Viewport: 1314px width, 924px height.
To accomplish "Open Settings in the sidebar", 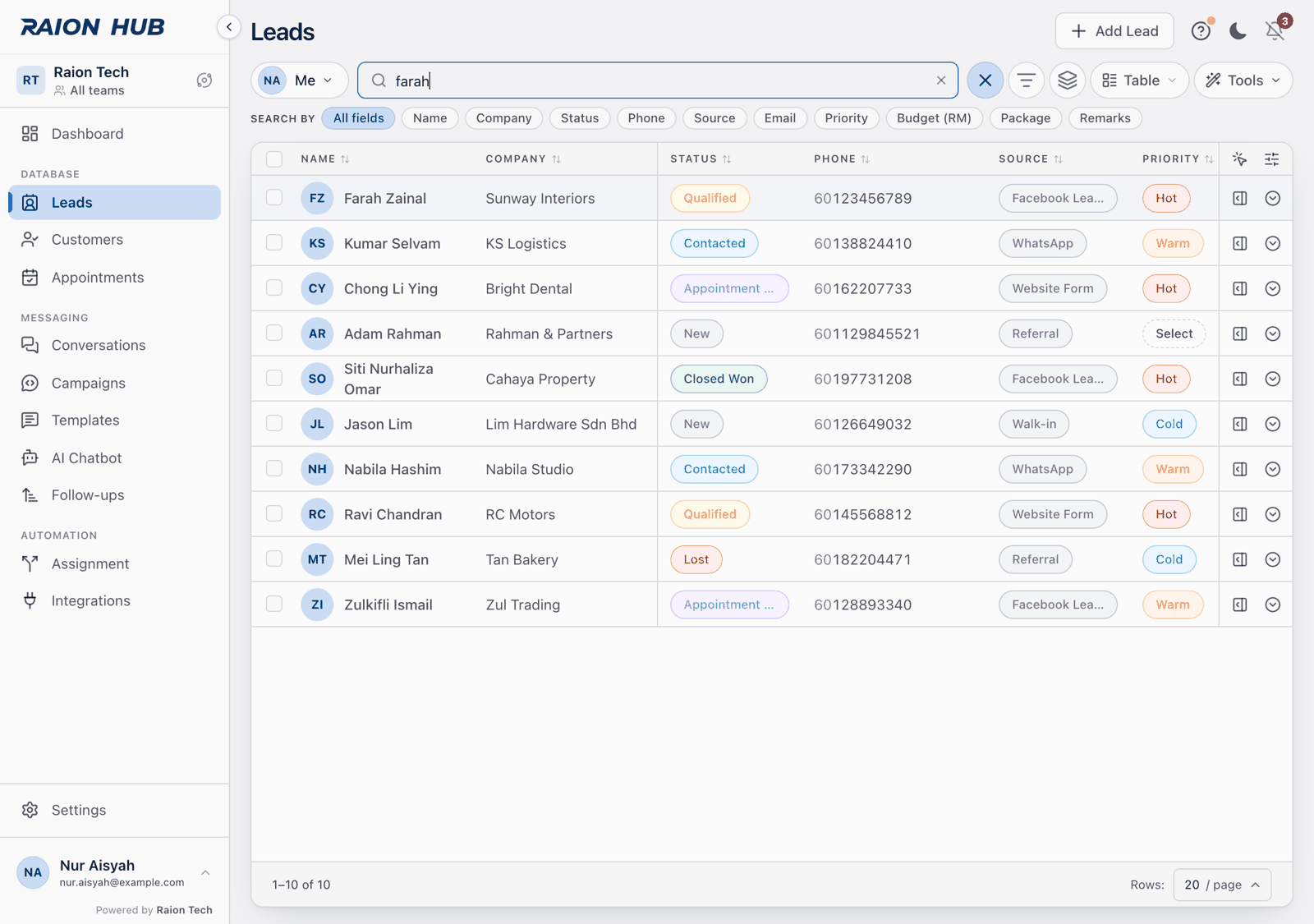I will (114, 810).
